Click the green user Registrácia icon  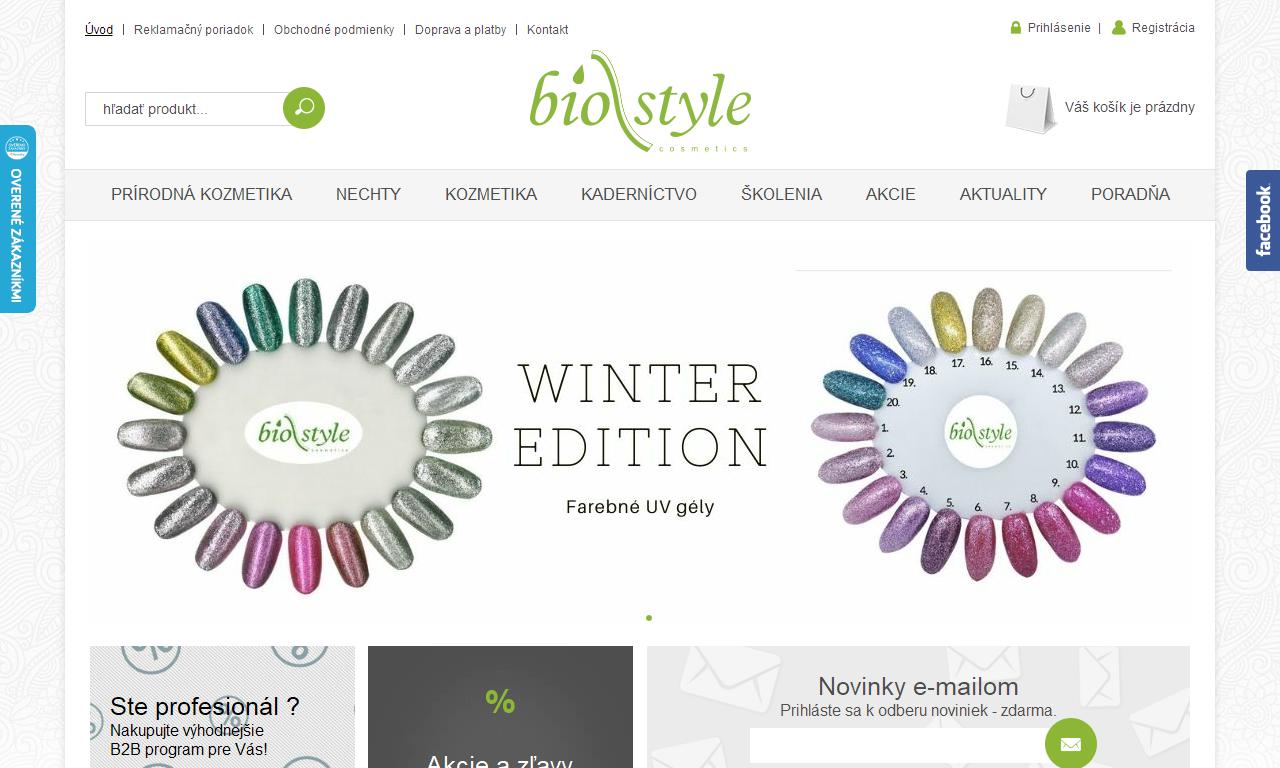tap(1119, 28)
